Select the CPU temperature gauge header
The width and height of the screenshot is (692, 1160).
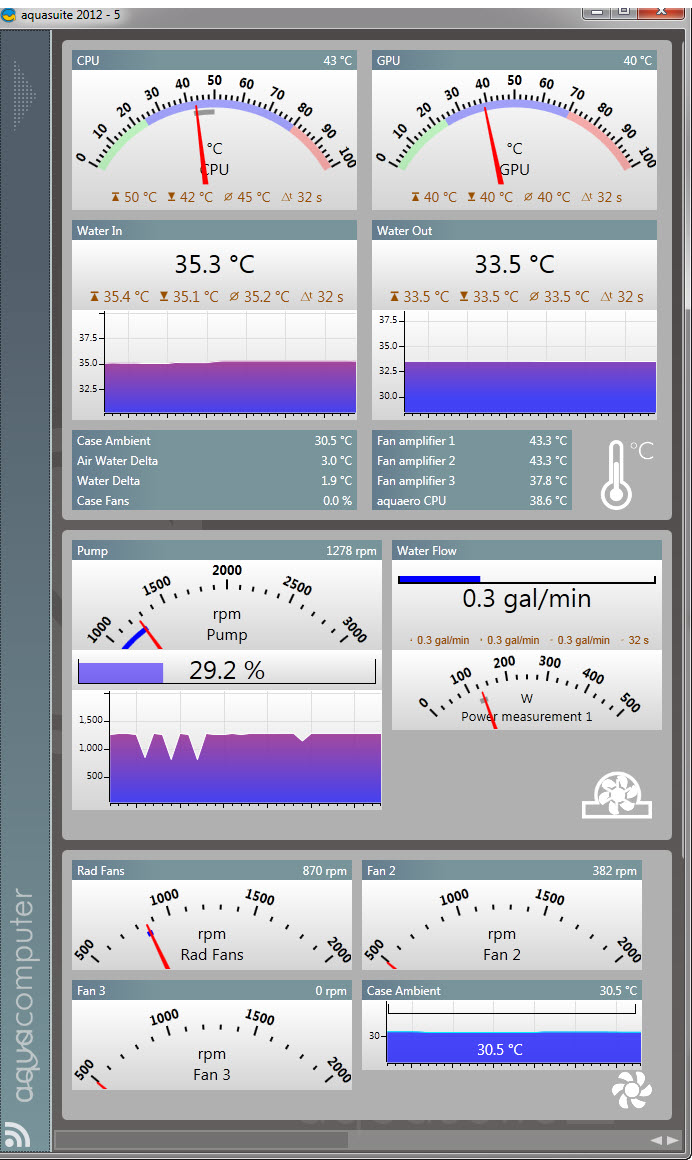pos(214,61)
